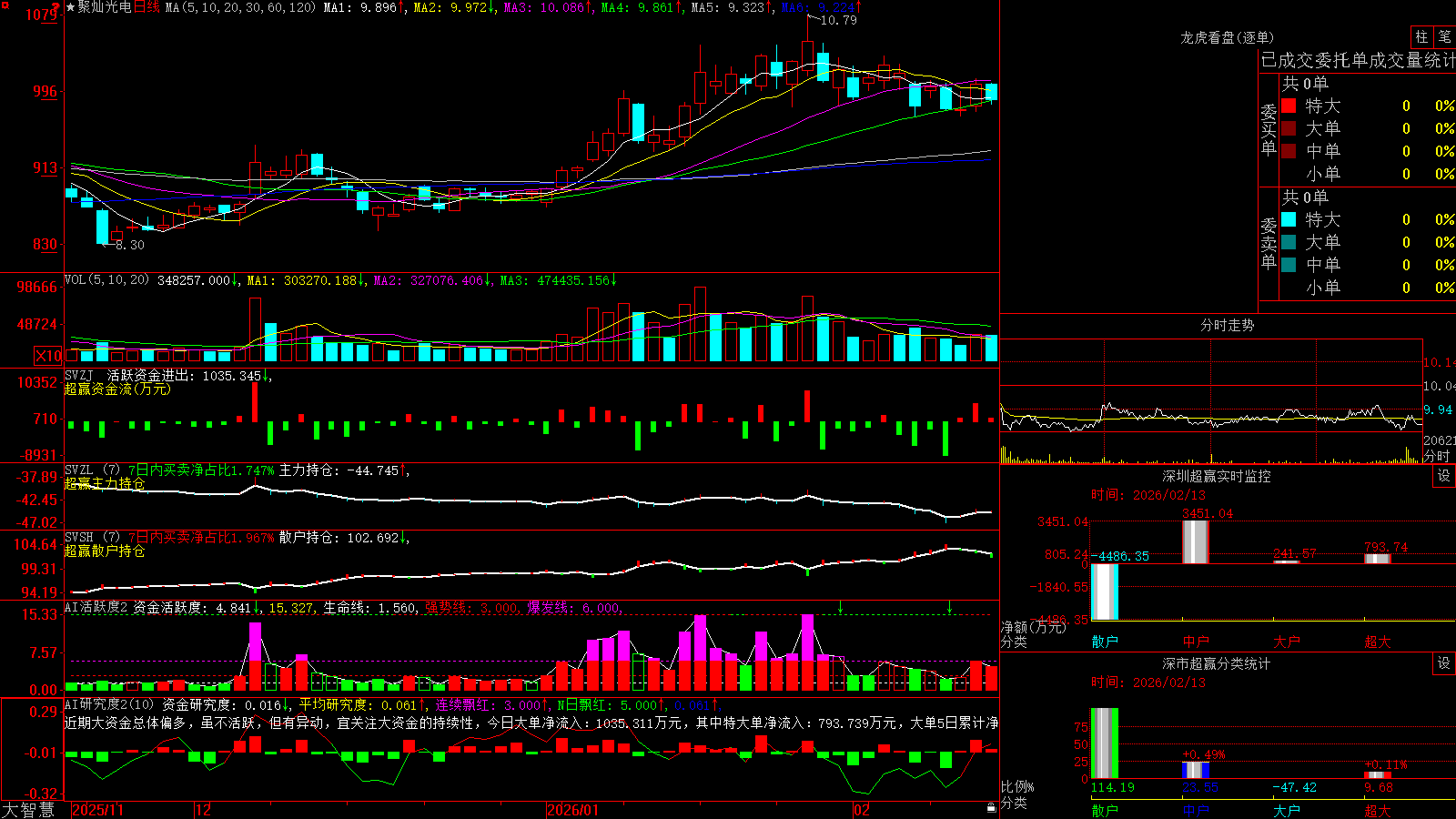Click the 分时 label beside mini chart

click(1437, 456)
